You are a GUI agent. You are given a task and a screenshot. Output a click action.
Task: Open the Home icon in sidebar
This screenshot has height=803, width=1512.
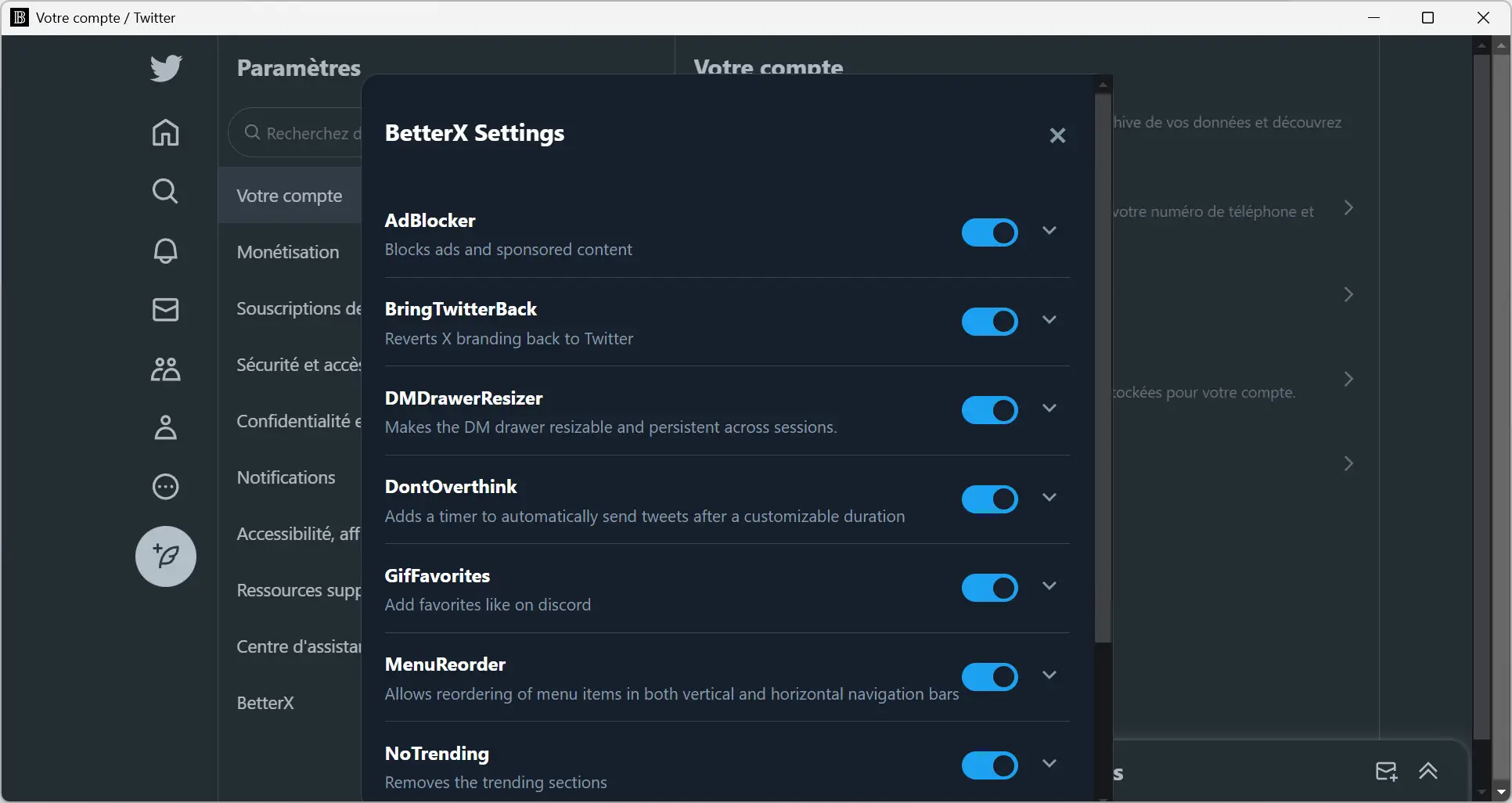165,132
